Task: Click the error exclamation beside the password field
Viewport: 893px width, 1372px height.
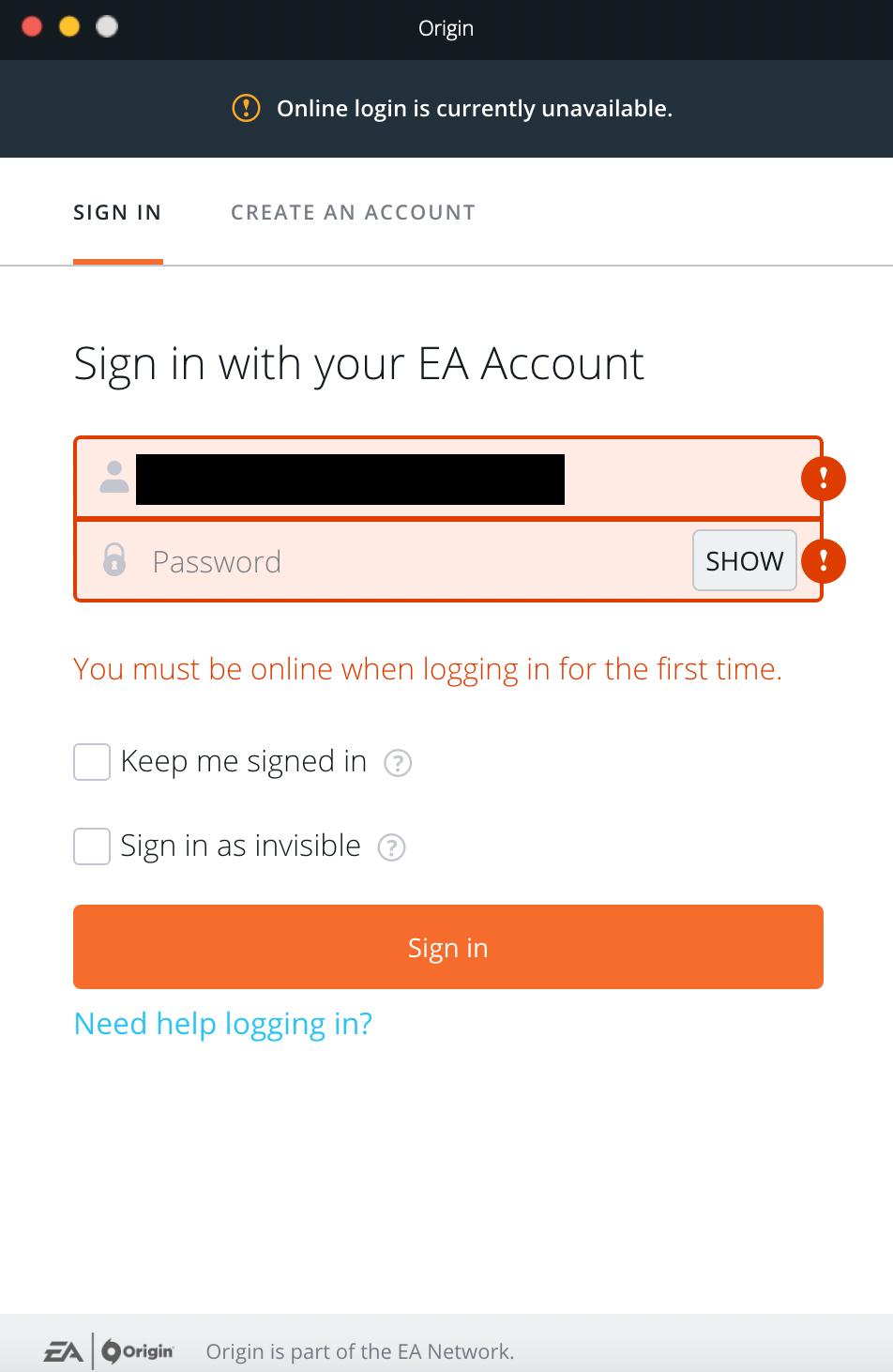Action: coord(823,560)
